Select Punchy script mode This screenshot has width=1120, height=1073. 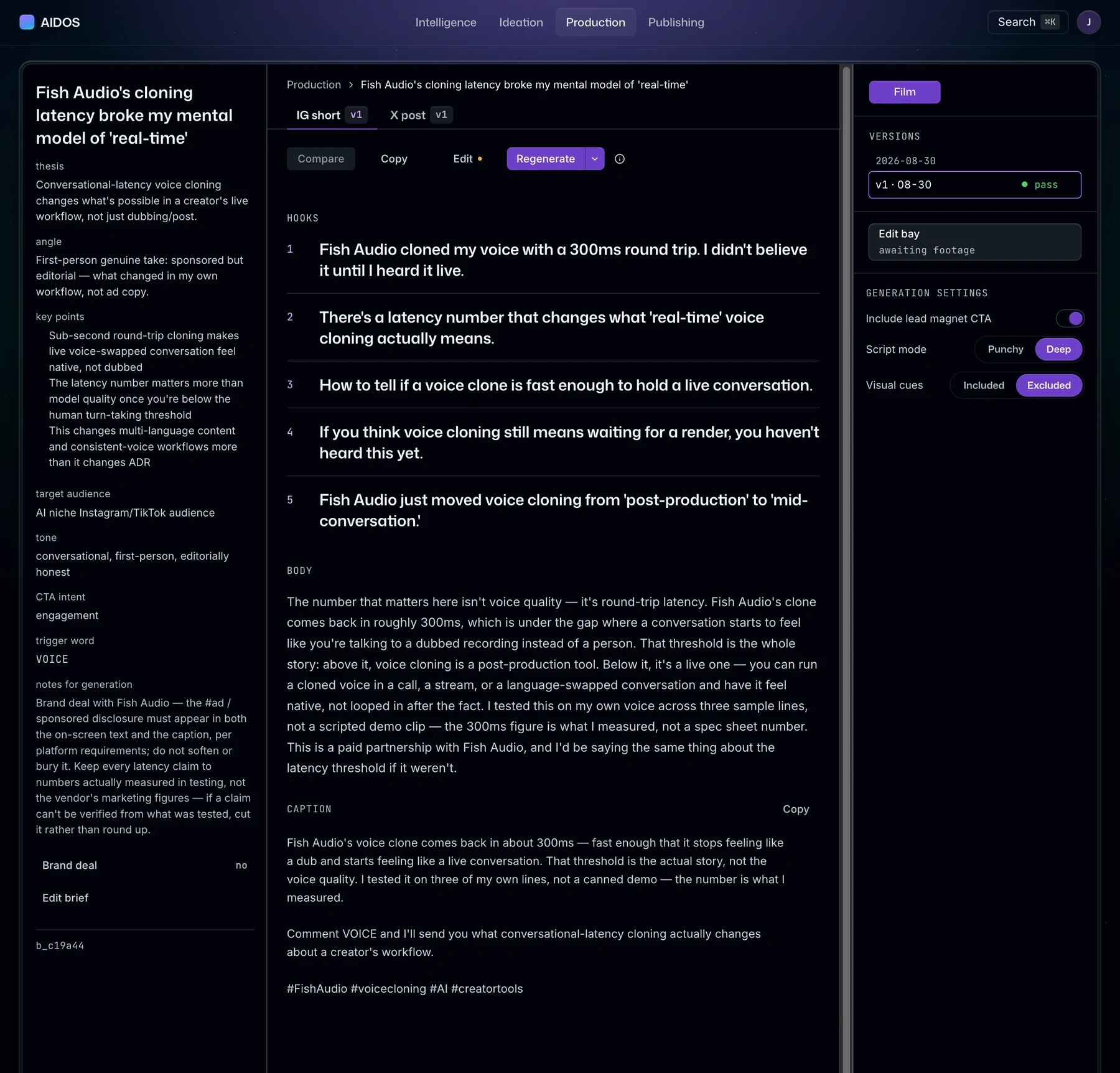point(1006,349)
